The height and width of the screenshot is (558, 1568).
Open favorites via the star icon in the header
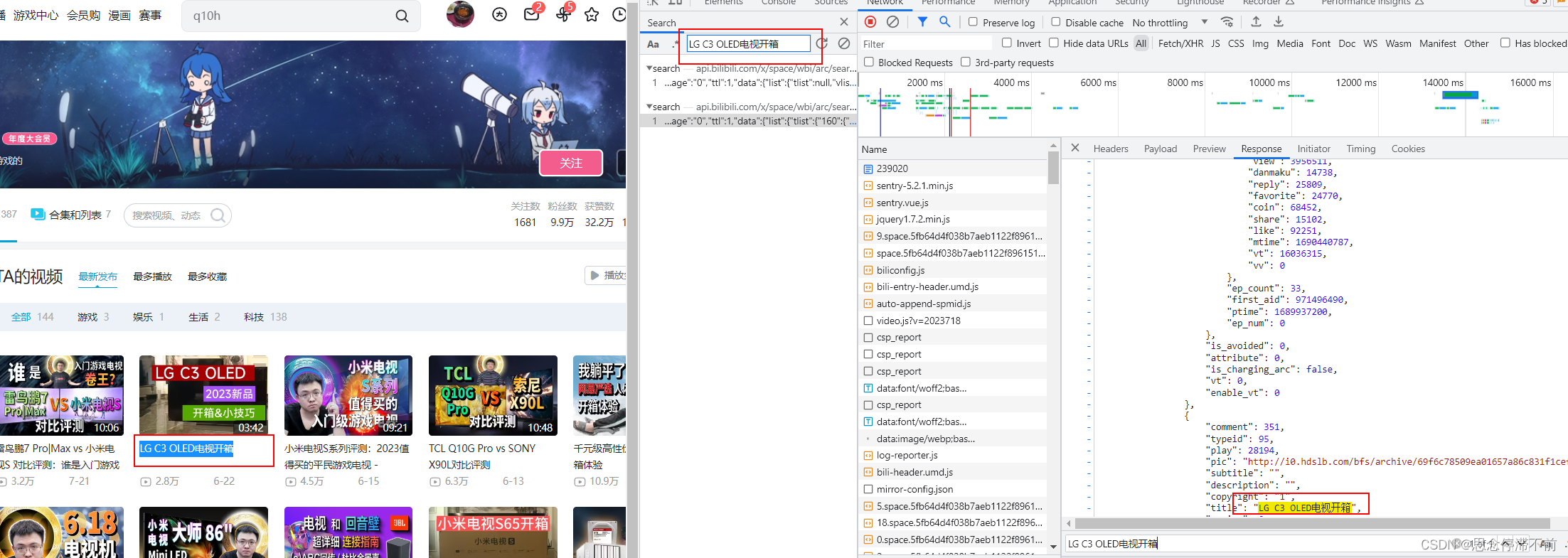pyautogui.click(x=592, y=14)
